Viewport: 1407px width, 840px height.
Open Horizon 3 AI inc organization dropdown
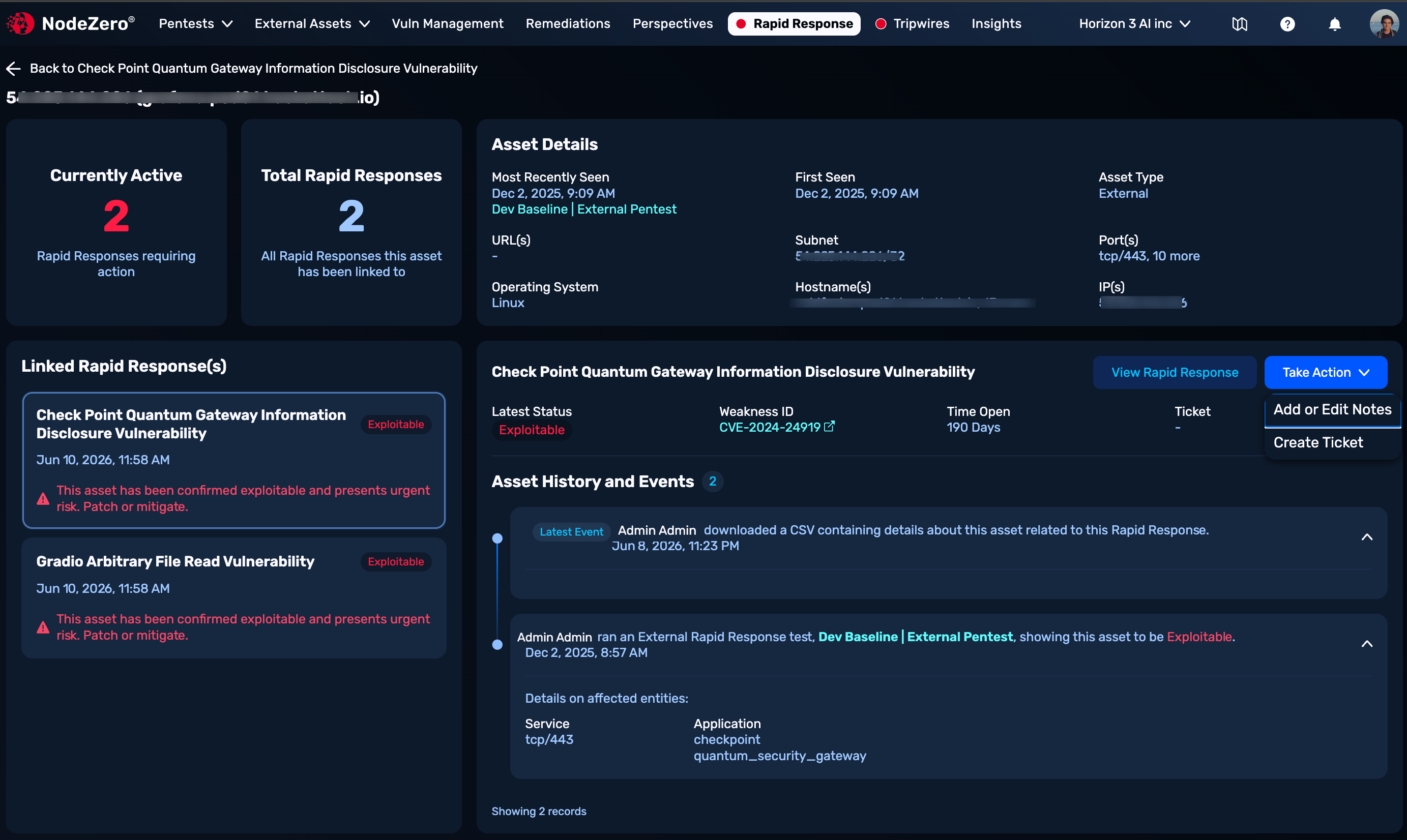click(1135, 24)
